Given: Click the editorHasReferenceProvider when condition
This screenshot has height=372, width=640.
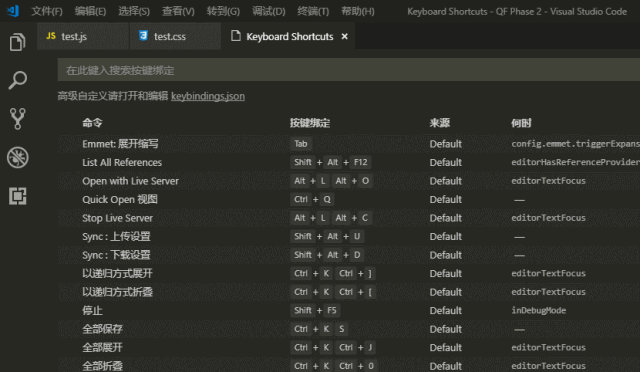Looking at the screenshot, I should [x=576, y=162].
